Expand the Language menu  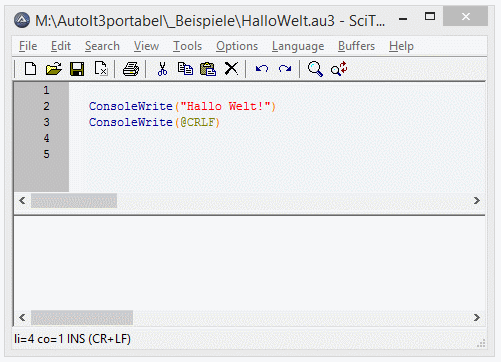(298, 46)
